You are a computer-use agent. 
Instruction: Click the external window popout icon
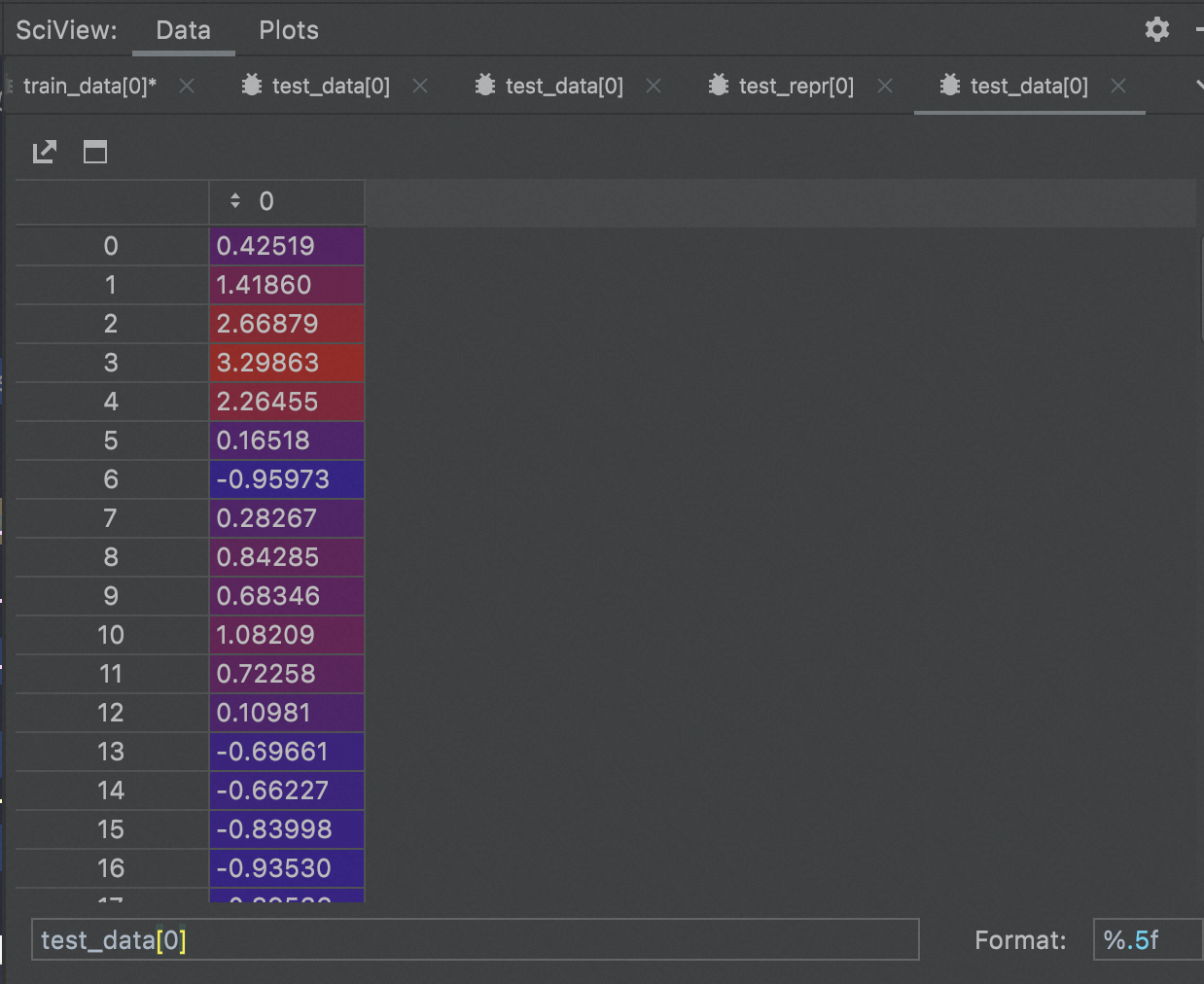[x=45, y=152]
